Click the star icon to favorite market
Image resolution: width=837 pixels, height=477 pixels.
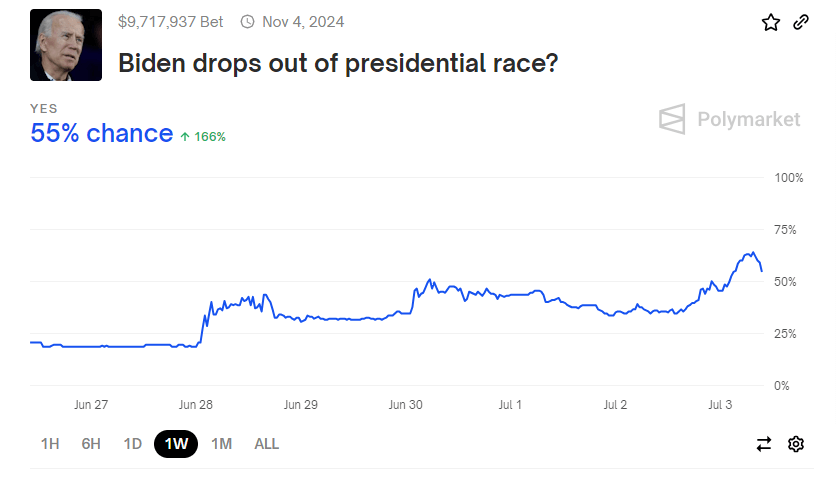point(770,22)
